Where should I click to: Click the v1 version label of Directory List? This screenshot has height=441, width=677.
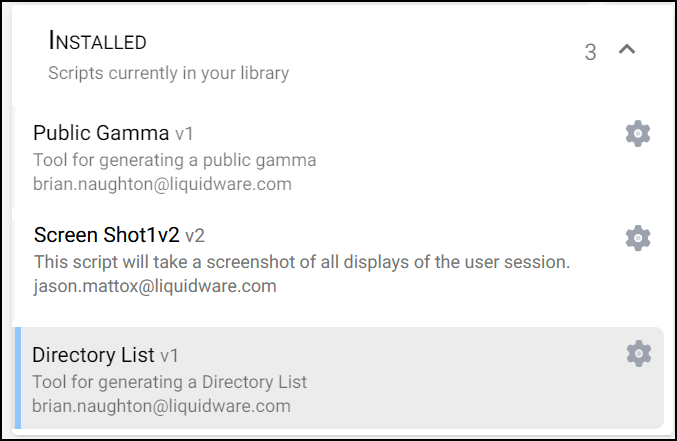pos(169,356)
